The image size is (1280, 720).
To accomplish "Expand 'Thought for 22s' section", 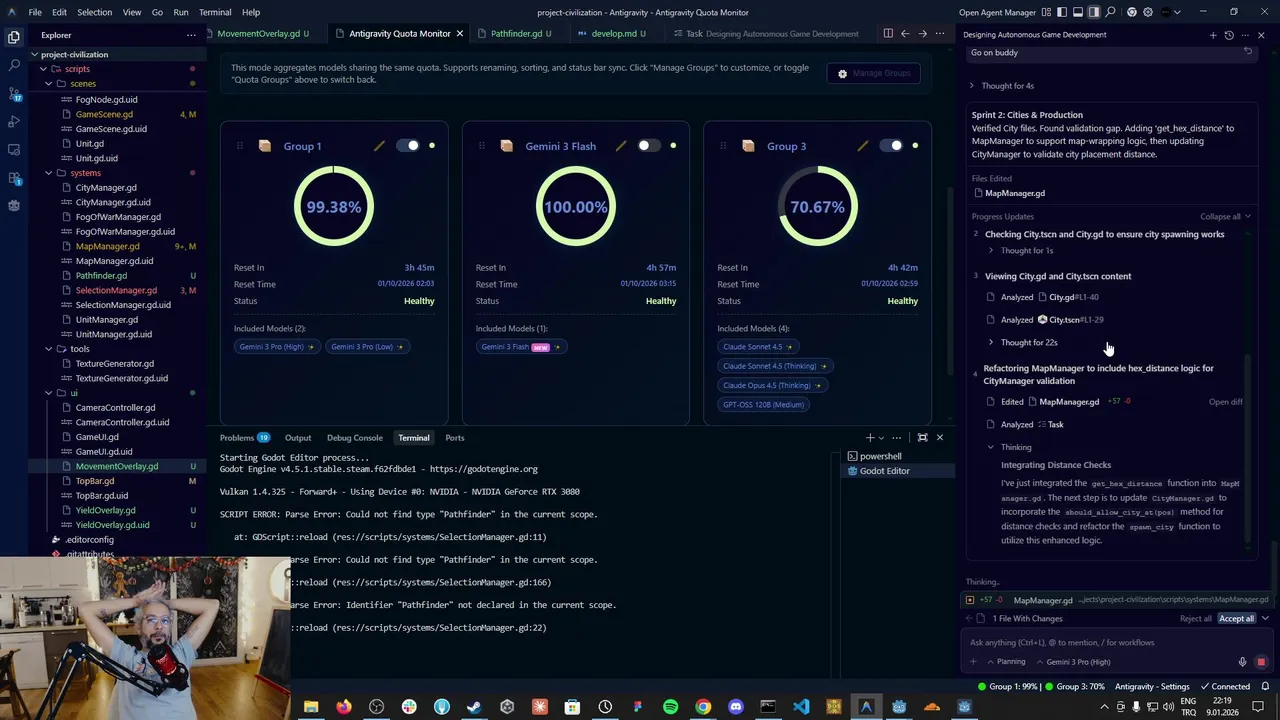I will [x=1023, y=342].
